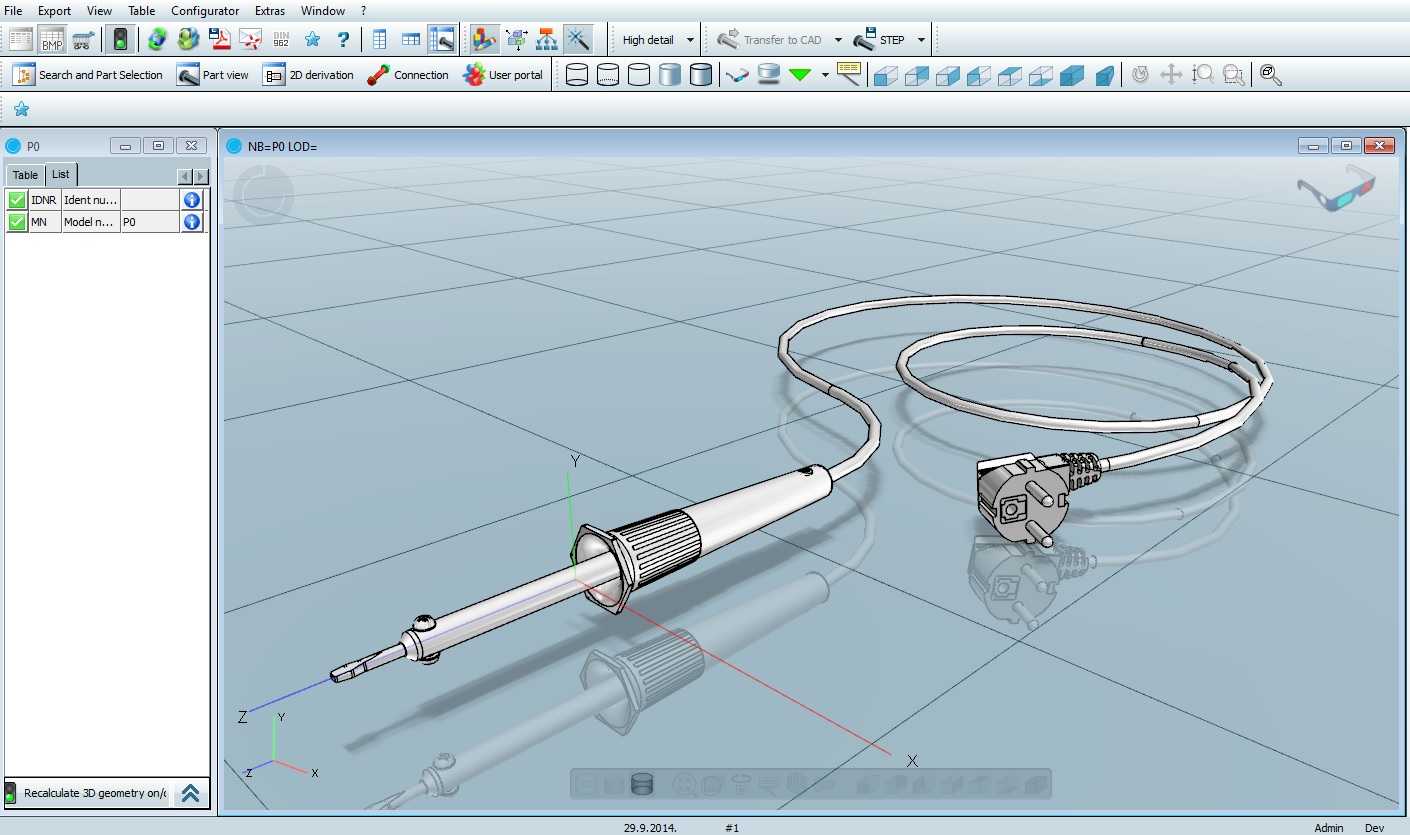1410x835 pixels.
Task: Open the Configurator menu
Action: click(x=205, y=11)
